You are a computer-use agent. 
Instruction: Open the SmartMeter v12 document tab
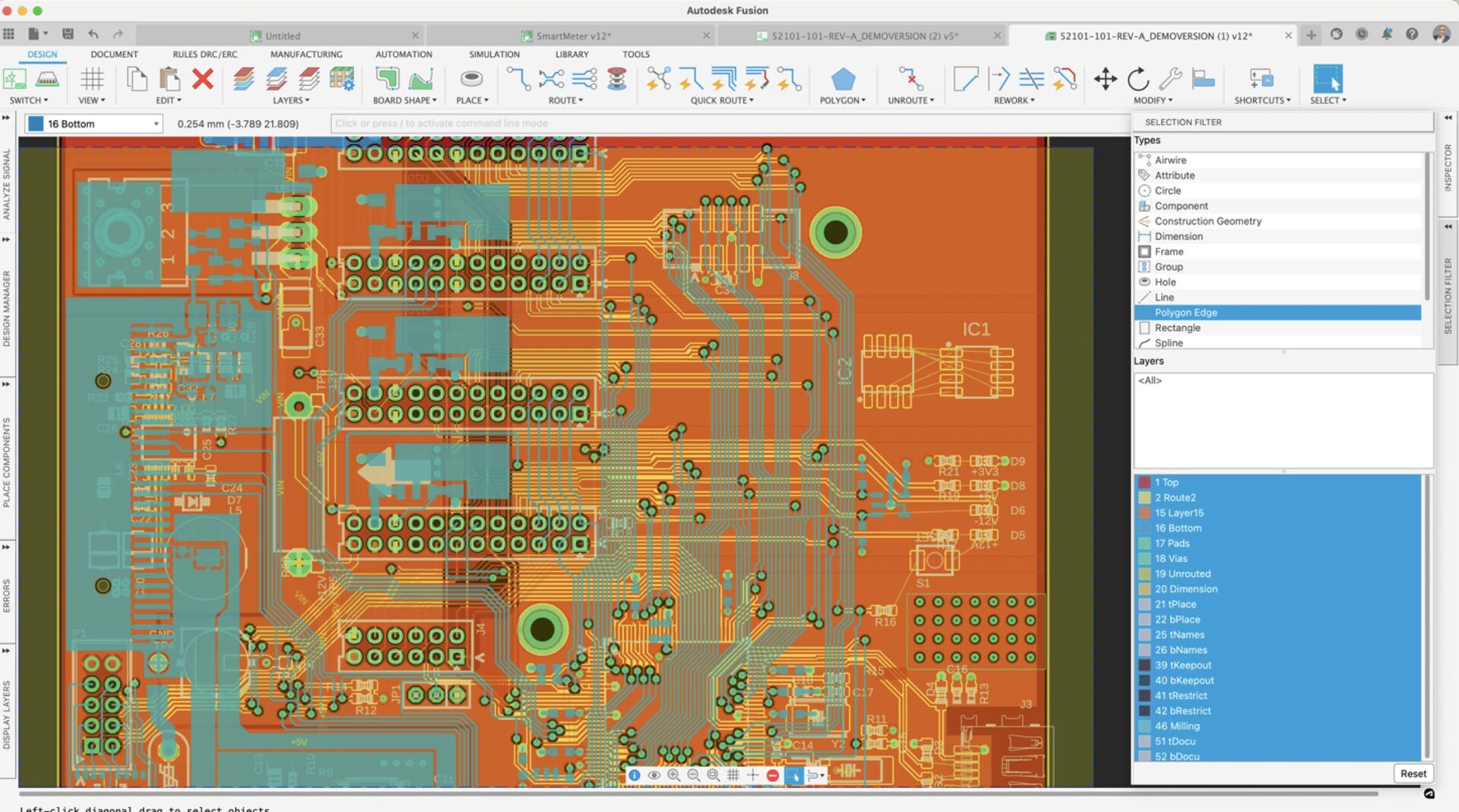point(573,36)
